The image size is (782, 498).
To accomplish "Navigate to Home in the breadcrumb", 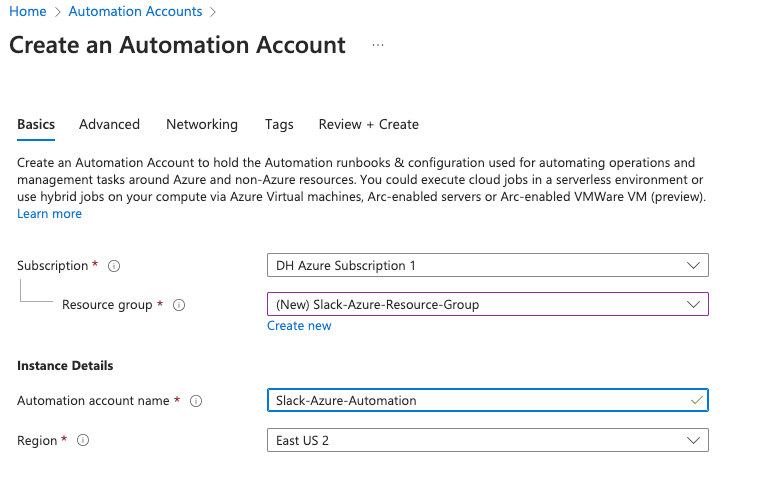I will coord(28,11).
